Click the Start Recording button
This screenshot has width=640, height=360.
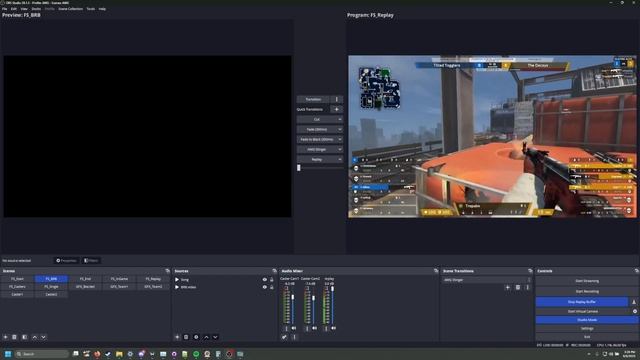point(587,291)
